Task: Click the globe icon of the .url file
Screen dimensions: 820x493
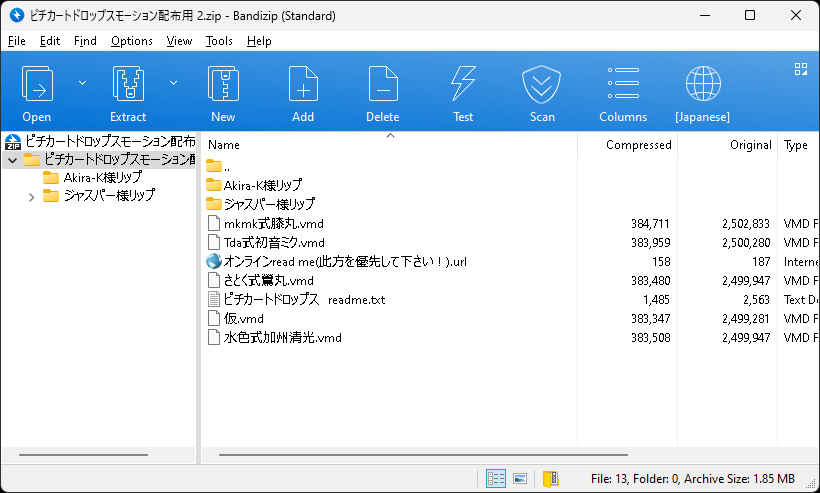Action: [214, 261]
